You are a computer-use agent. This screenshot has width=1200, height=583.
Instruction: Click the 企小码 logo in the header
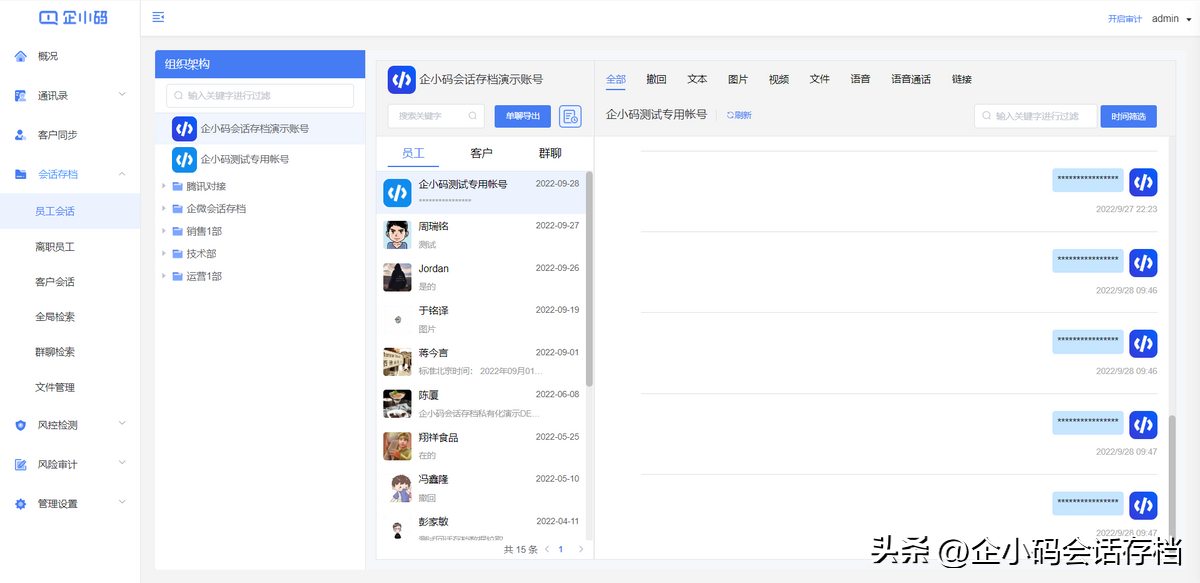[x=73, y=17]
